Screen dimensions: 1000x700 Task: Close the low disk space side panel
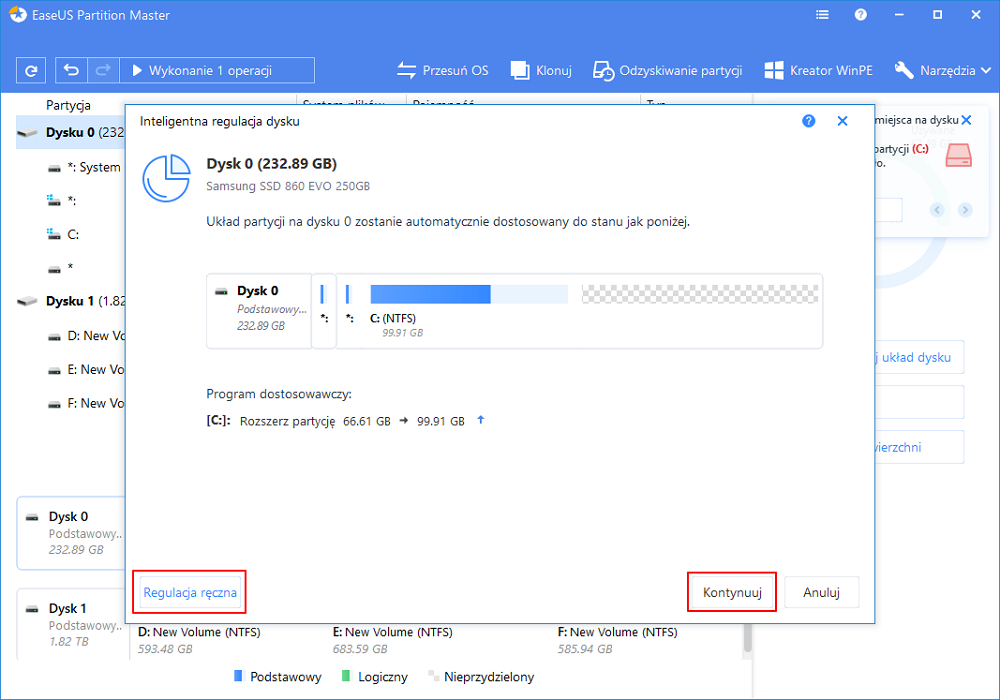point(966,120)
